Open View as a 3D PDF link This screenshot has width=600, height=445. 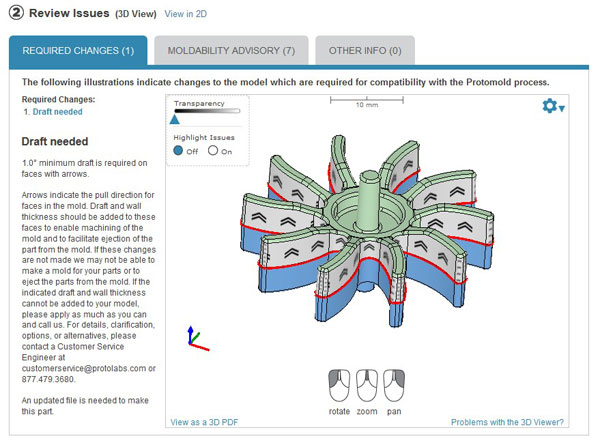tap(204, 422)
